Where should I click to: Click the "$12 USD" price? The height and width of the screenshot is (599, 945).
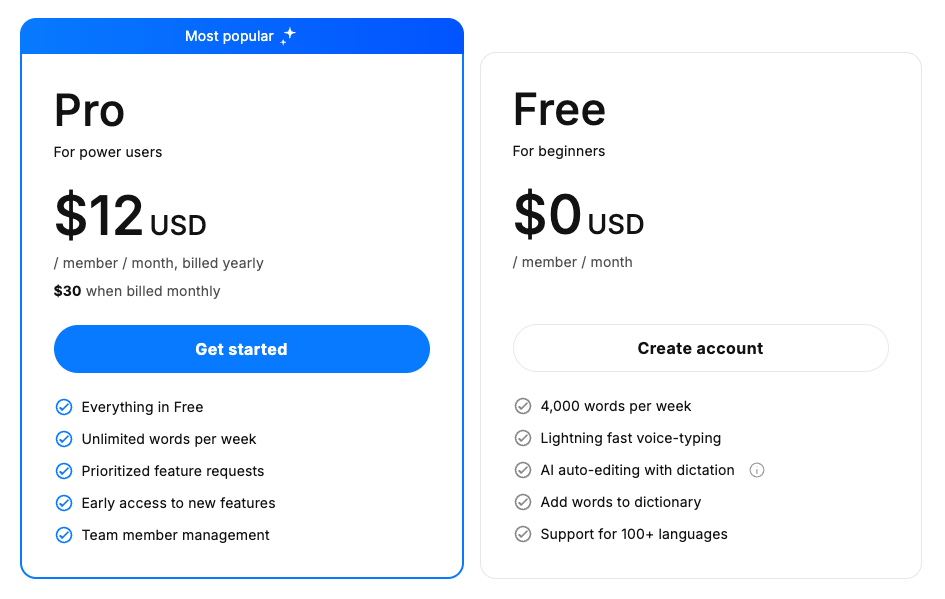(130, 215)
